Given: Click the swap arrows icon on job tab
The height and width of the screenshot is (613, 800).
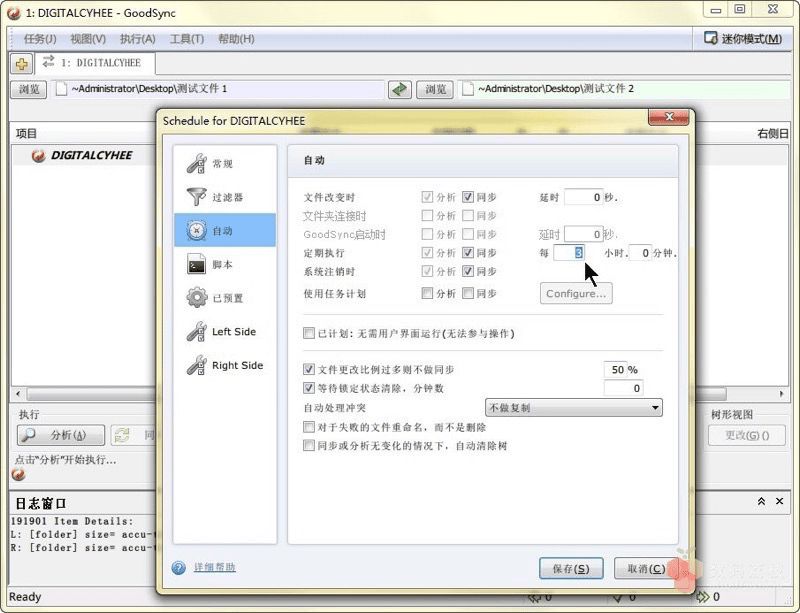Looking at the screenshot, I should [48, 62].
